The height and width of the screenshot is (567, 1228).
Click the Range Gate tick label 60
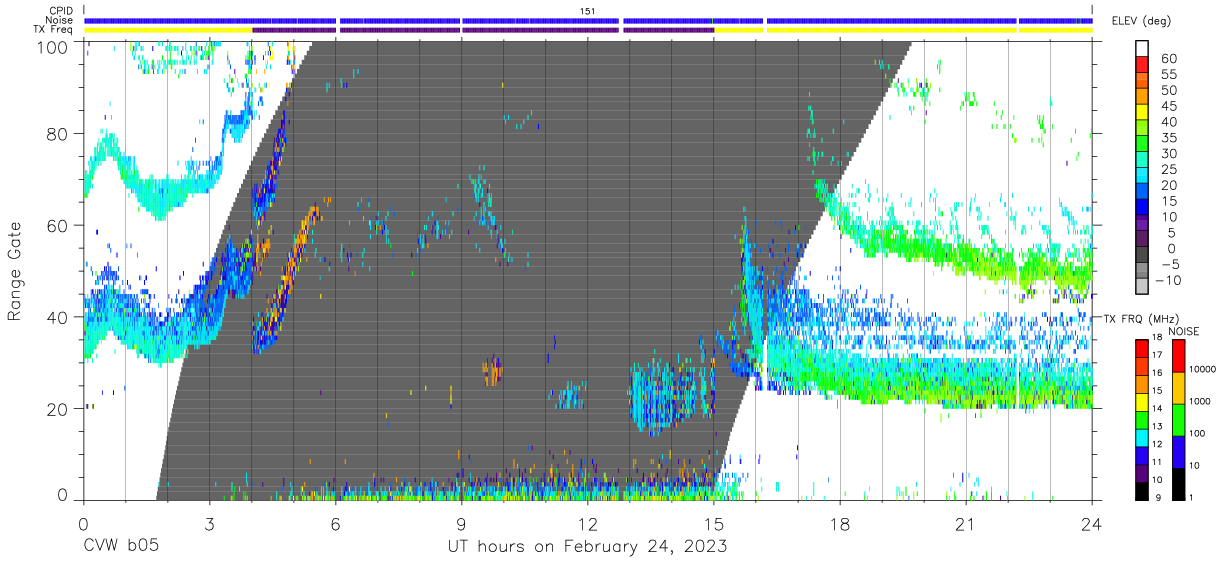58,225
